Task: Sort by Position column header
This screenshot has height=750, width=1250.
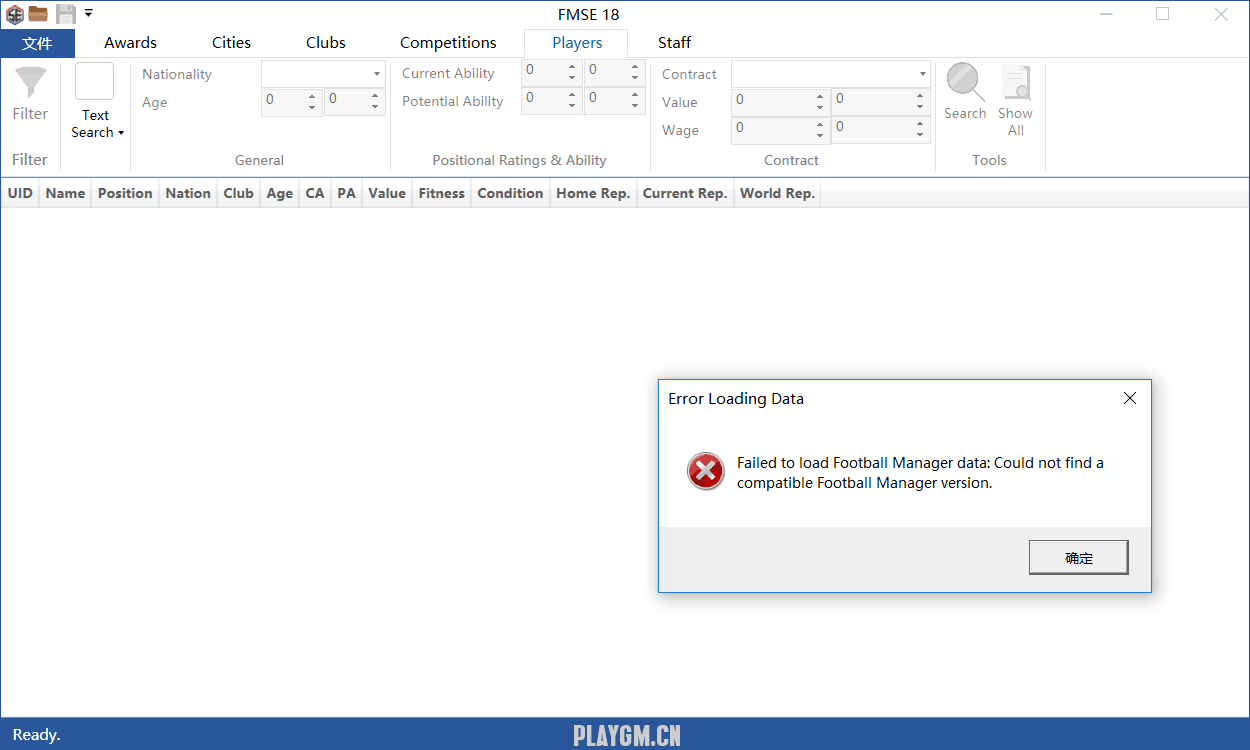Action: 125,193
